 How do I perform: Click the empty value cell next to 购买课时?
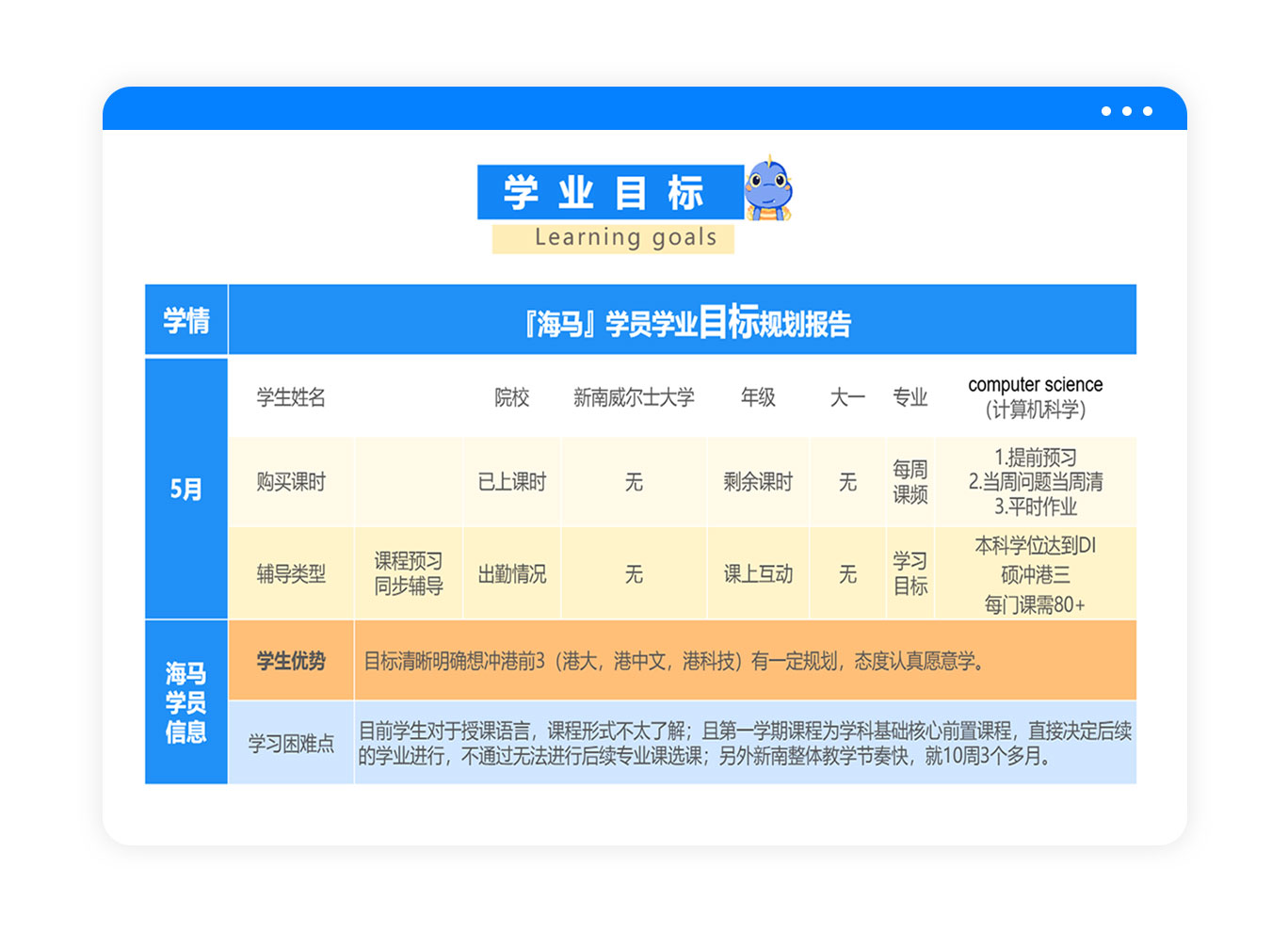[x=408, y=482]
